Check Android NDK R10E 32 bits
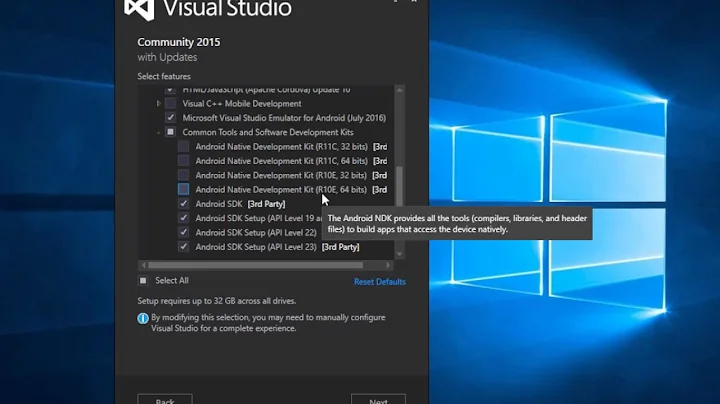720x404 pixels. (x=183, y=175)
